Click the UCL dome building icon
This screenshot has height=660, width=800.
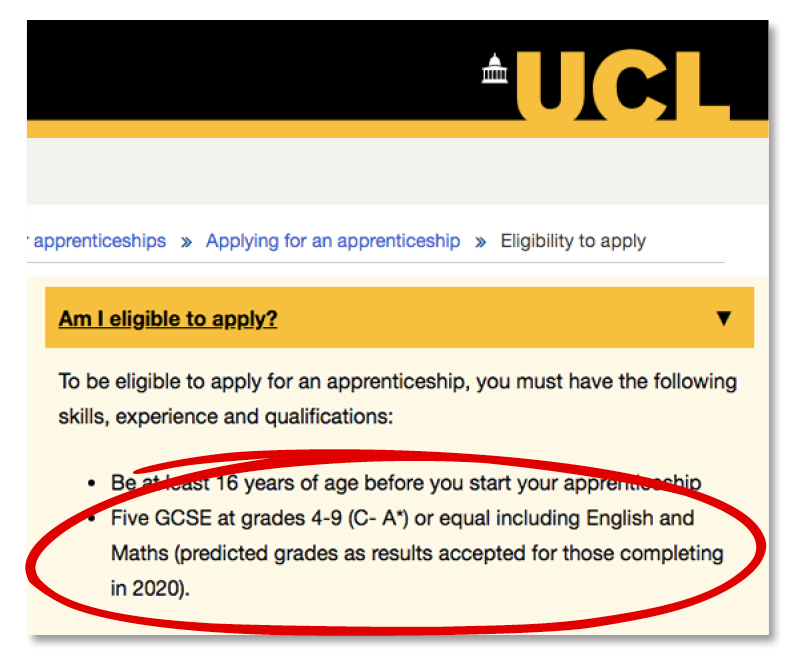coord(494,68)
